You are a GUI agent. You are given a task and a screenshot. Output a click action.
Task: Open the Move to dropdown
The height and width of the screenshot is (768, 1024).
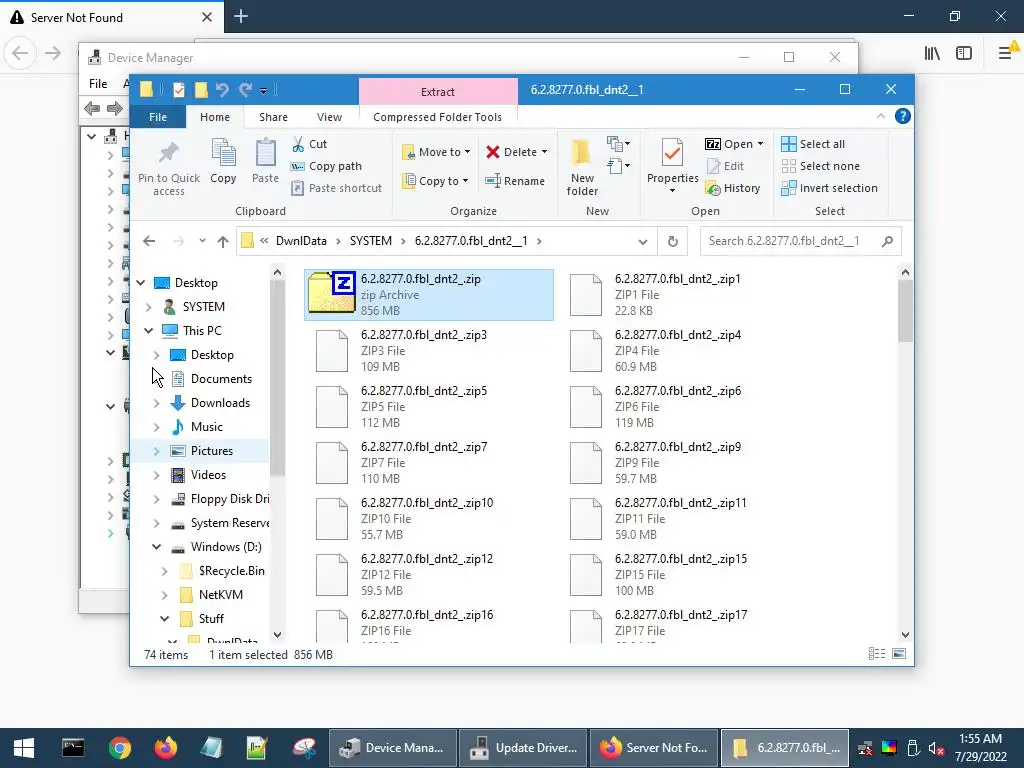pos(436,152)
